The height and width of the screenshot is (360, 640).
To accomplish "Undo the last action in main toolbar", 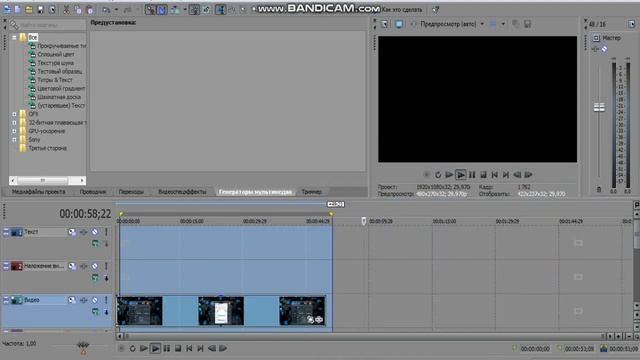I will pos(106,9).
